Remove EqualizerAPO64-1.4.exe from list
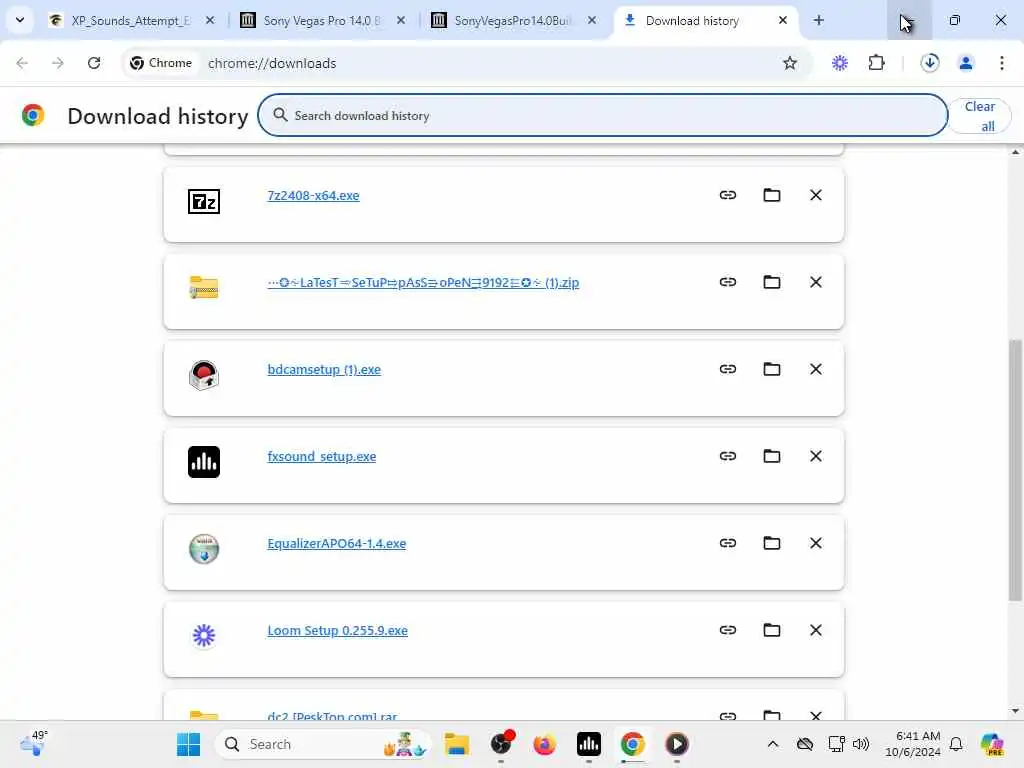Screen dimensions: 1024x768 coord(816,543)
